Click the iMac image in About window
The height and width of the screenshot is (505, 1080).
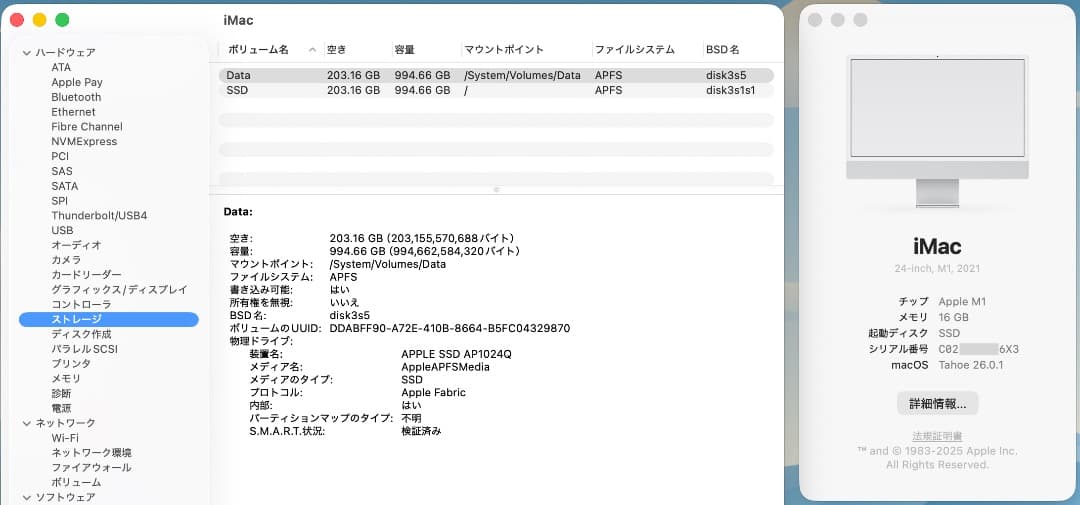(x=937, y=131)
